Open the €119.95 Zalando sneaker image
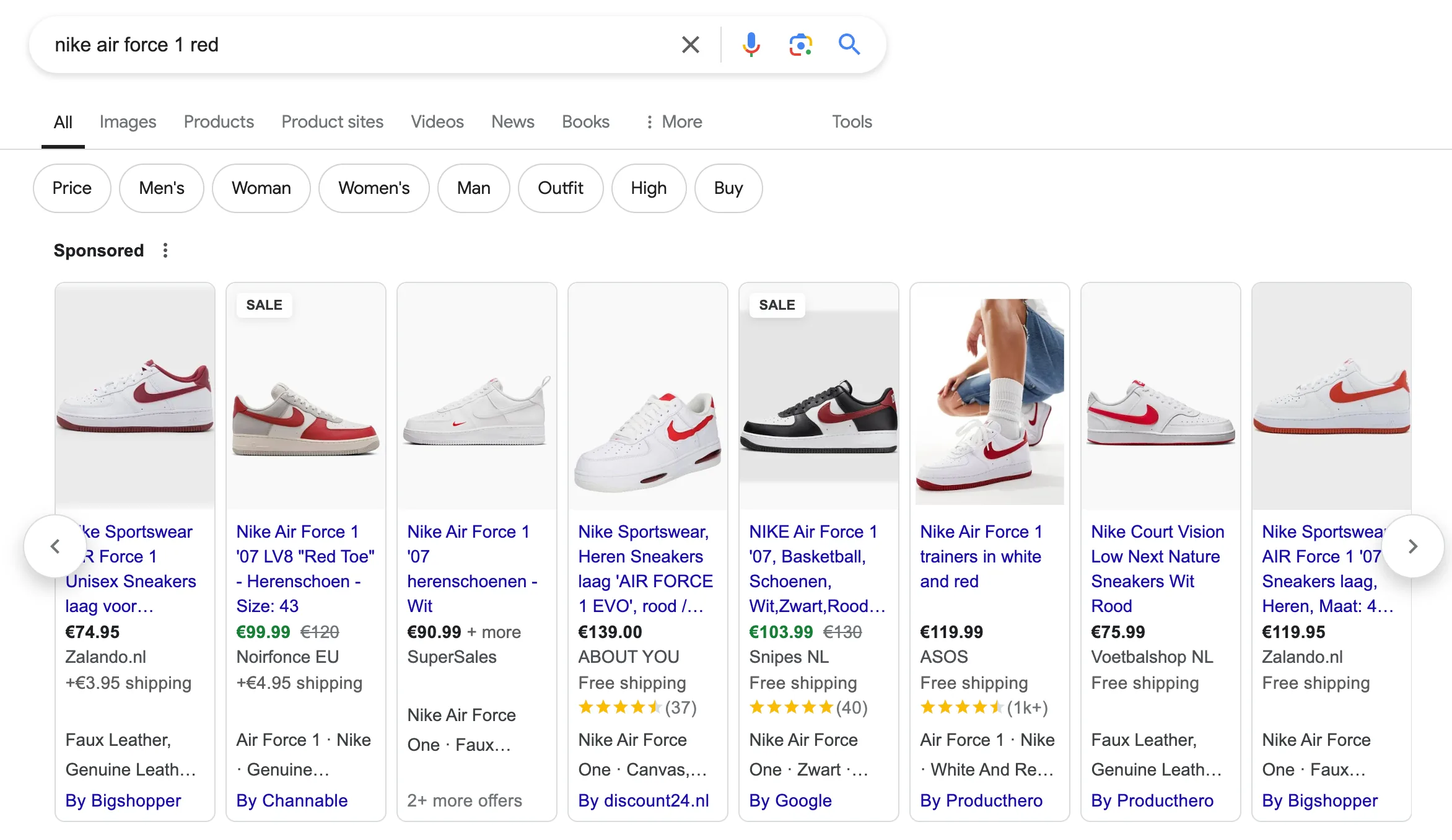This screenshot has height=840, width=1452. tap(1332, 396)
